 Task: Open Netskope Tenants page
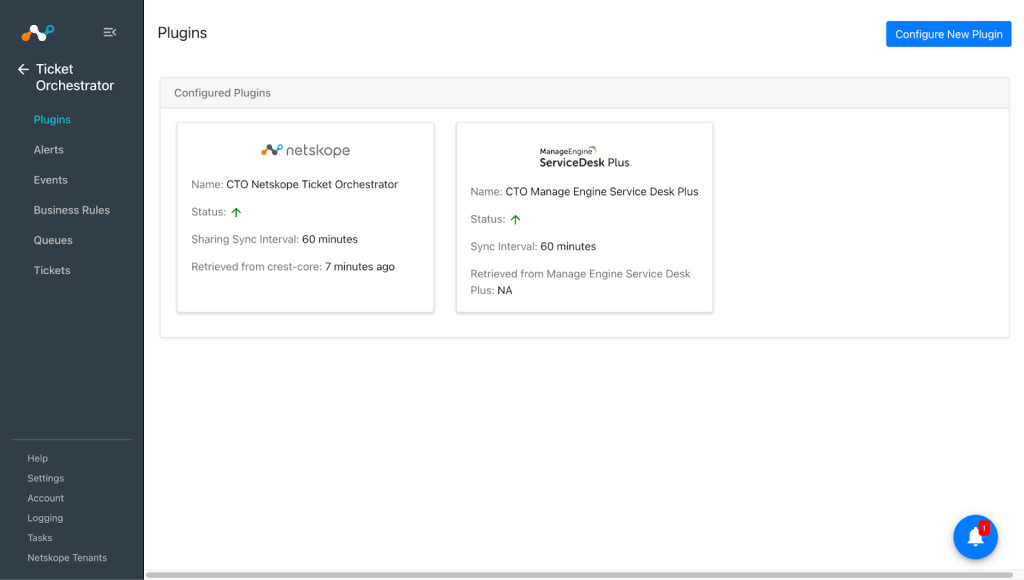click(x=67, y=558)
